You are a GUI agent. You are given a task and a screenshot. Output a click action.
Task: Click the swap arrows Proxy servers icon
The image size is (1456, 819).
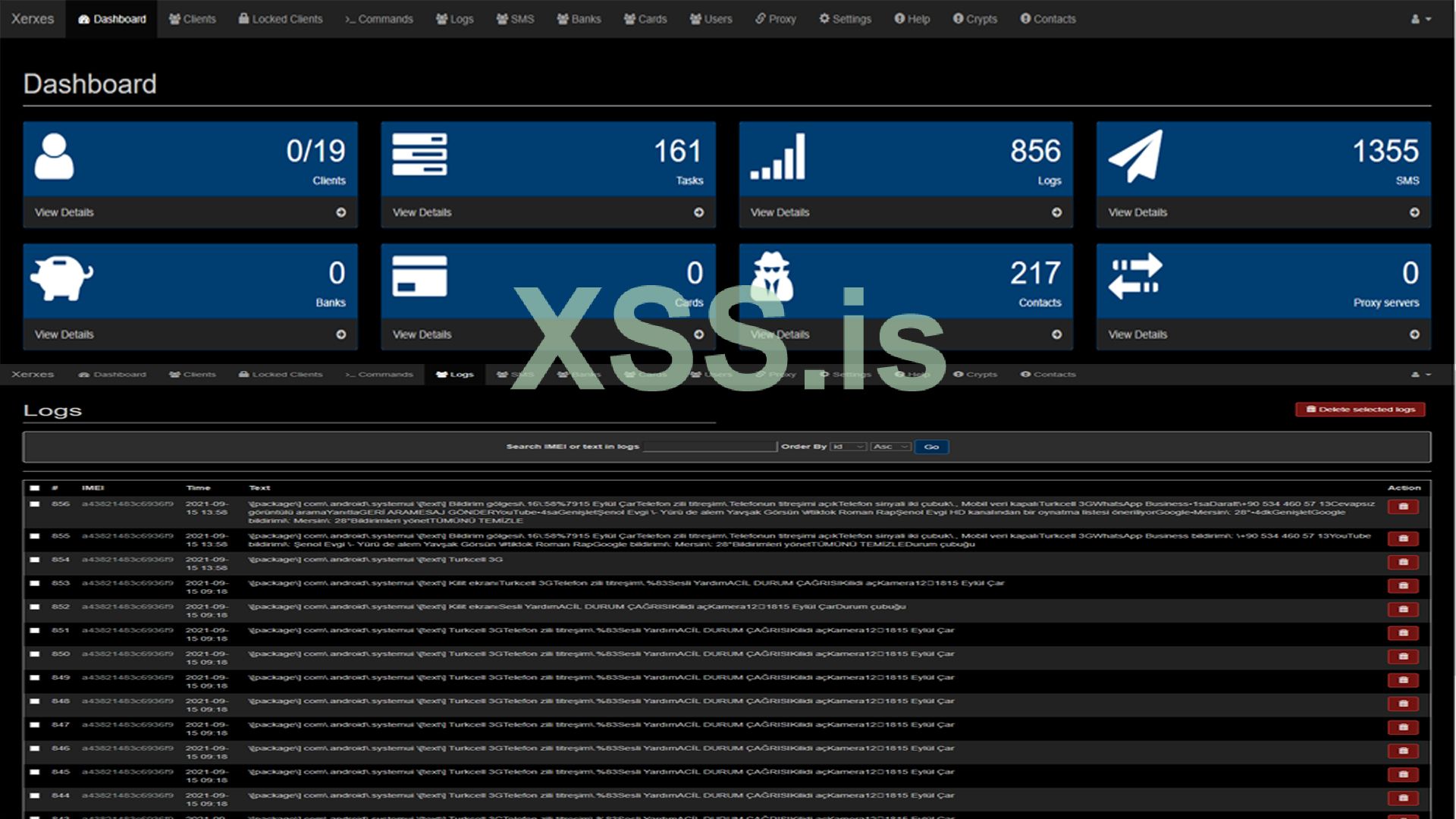click(1135, 276)
